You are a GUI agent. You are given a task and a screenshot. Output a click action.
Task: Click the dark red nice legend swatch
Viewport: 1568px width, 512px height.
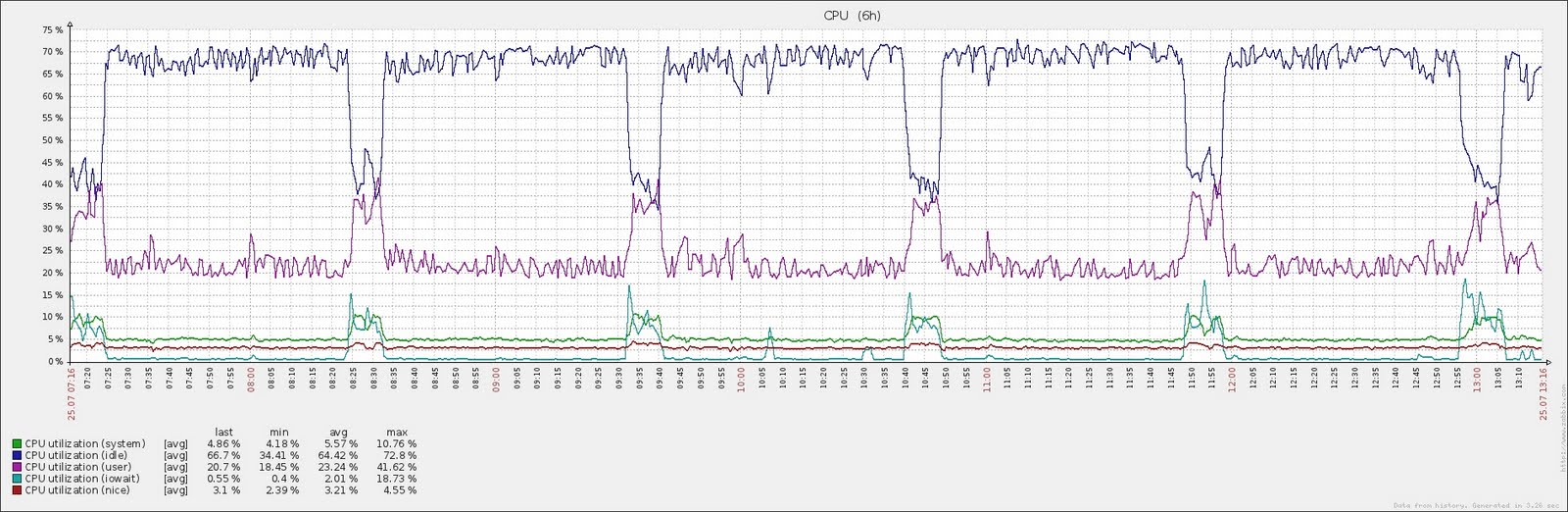(x=18, y=490)
